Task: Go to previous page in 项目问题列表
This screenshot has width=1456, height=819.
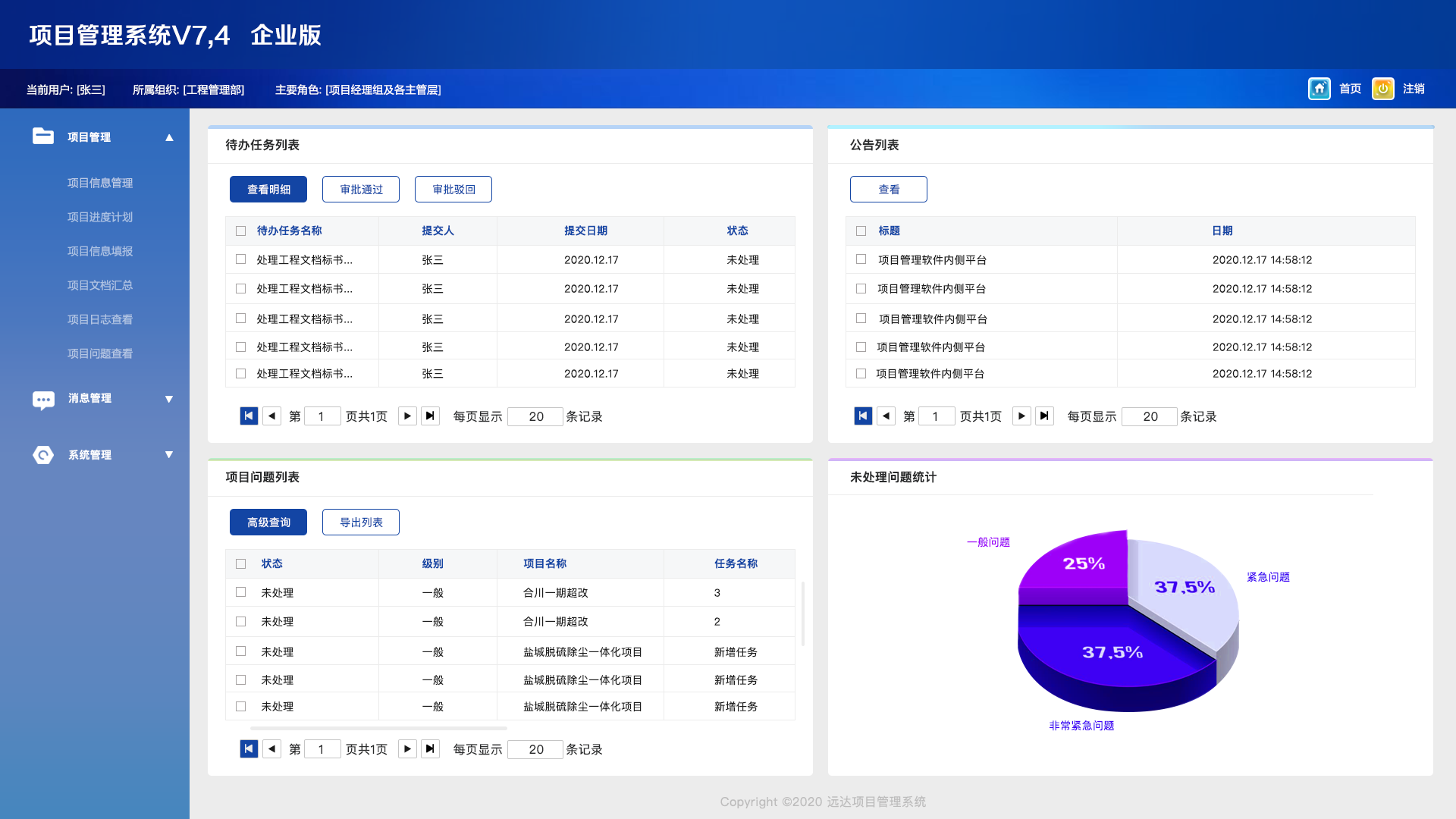Action: pos(271,749)
